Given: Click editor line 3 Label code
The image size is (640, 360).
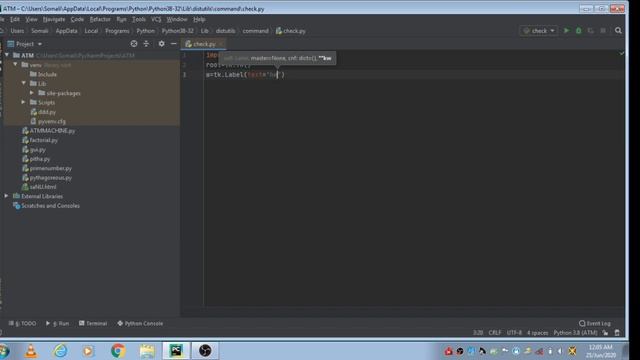Looking at the screenshot, I should tap(245, 75).
